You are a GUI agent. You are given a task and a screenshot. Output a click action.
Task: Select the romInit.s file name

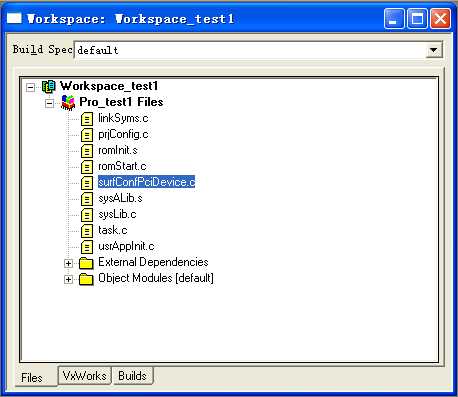click(118, 150)
